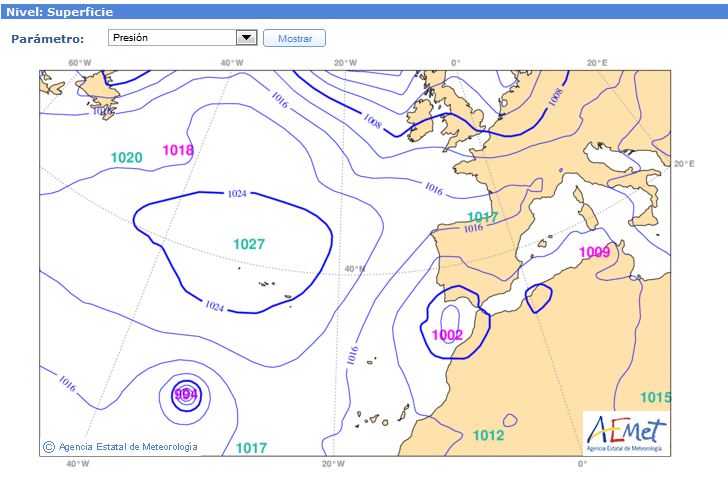Click the green 1015 label at right edge
Screen dimensions: 728x482
(655, 397)
